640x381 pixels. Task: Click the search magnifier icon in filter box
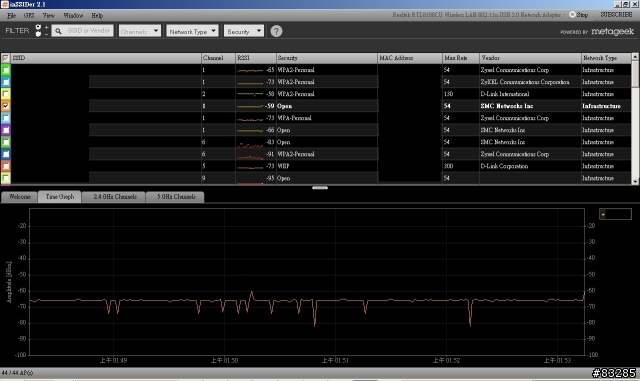58,31
